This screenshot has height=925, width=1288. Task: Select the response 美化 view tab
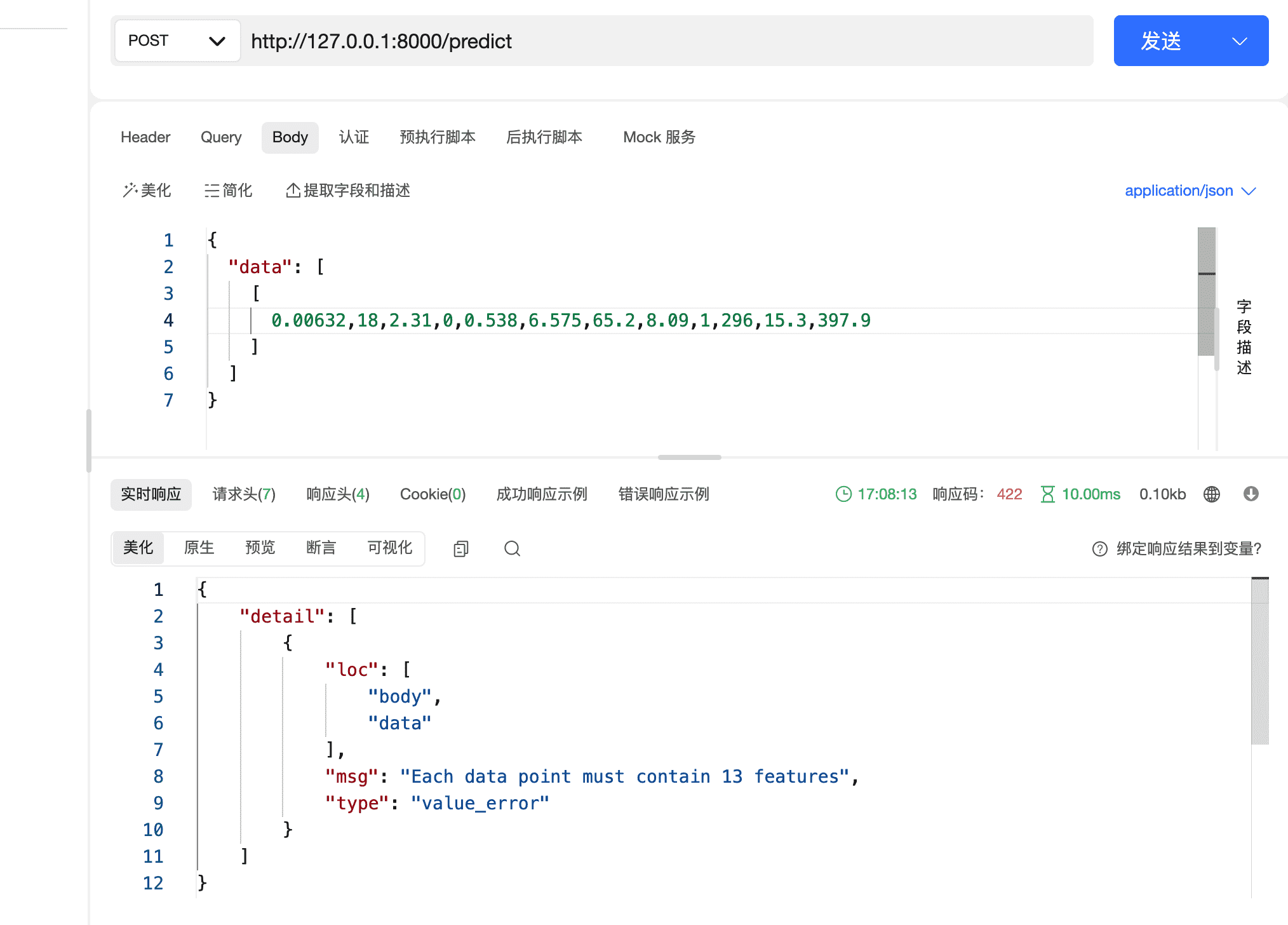(x=138, y=548)
